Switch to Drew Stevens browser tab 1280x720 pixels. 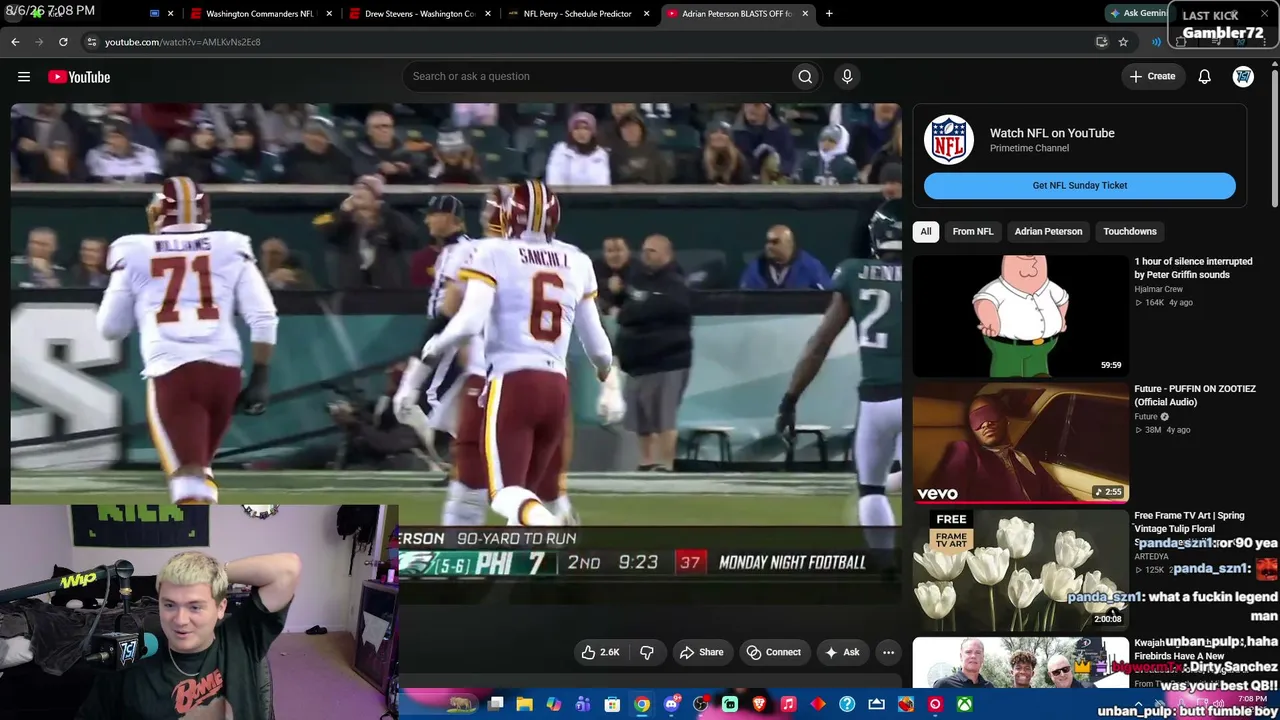click(420, 14)
